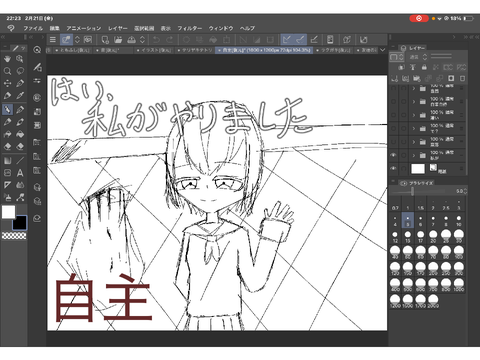The width and height of the screenshot is (480, 360).
Task: Show the hidden て？ folder layer
Action: click(x=393, y=128)
